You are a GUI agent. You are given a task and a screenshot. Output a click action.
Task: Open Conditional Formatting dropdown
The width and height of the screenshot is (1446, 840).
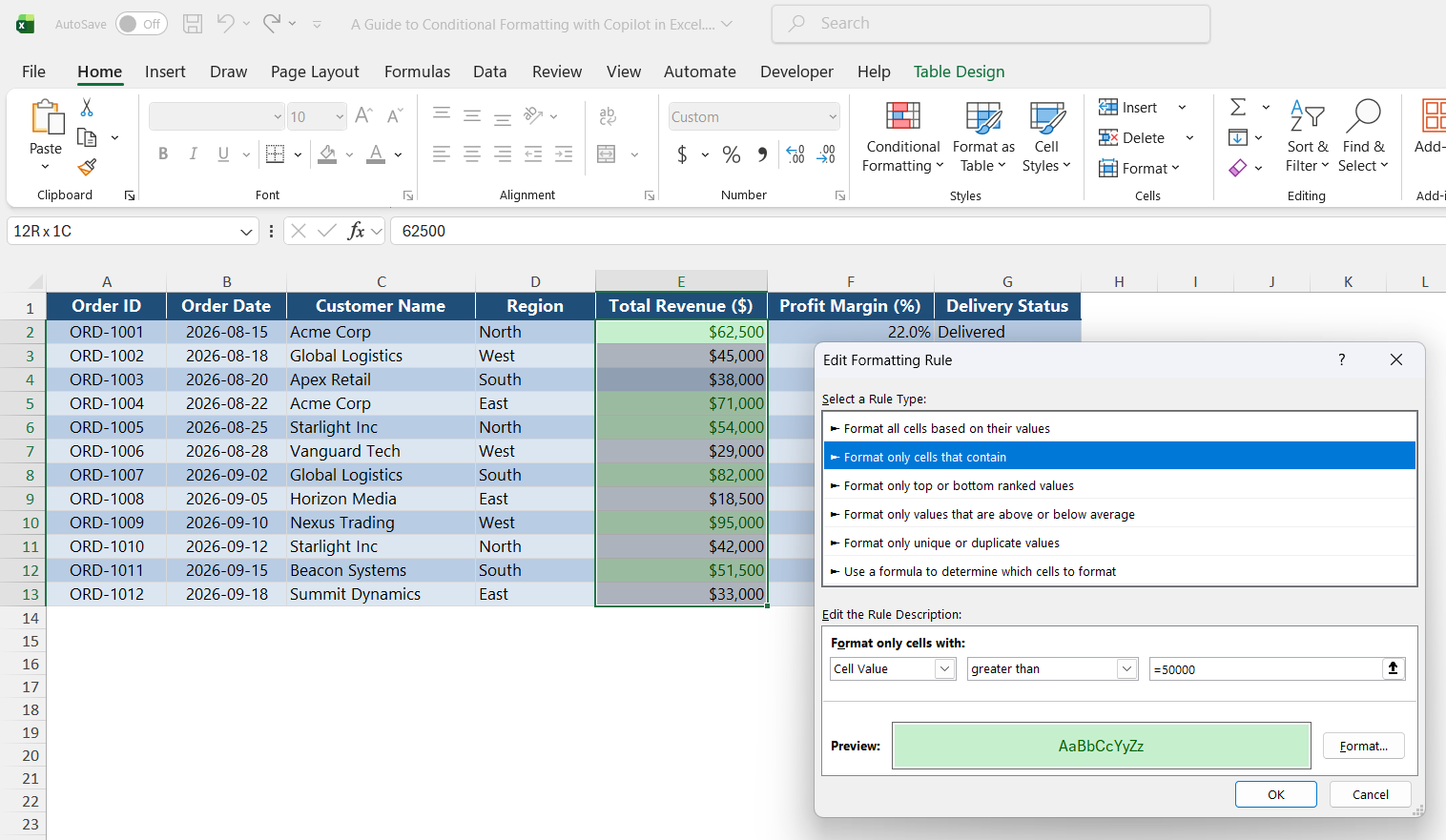pos(902,136)
